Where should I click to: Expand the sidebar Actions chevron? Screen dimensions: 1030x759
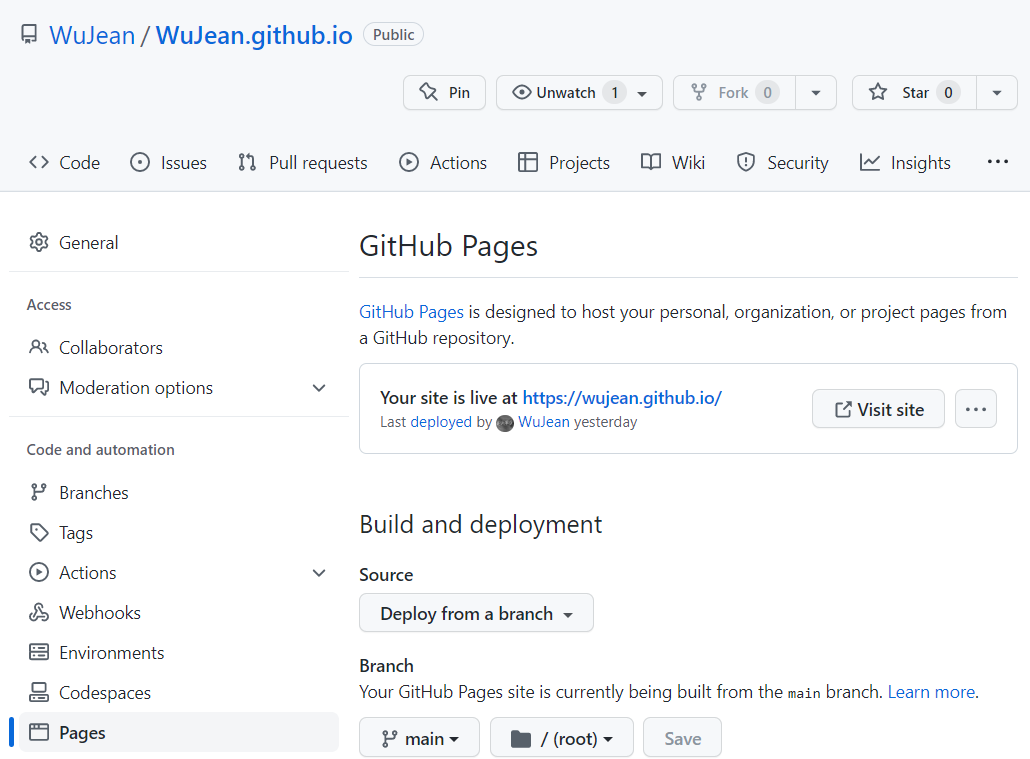319,573
